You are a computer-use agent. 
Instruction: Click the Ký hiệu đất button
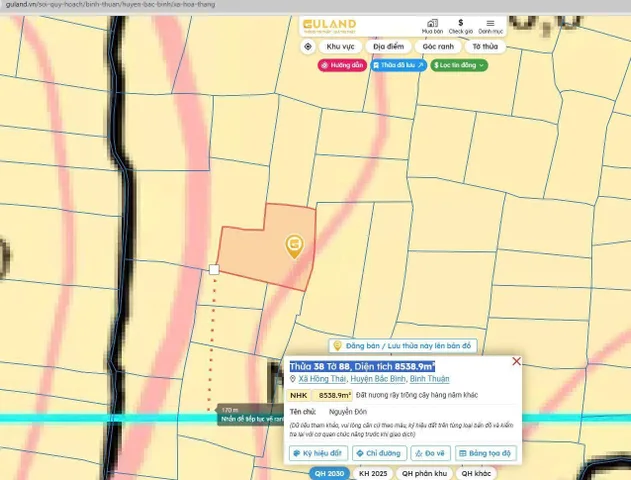click(x=318, y=453)
